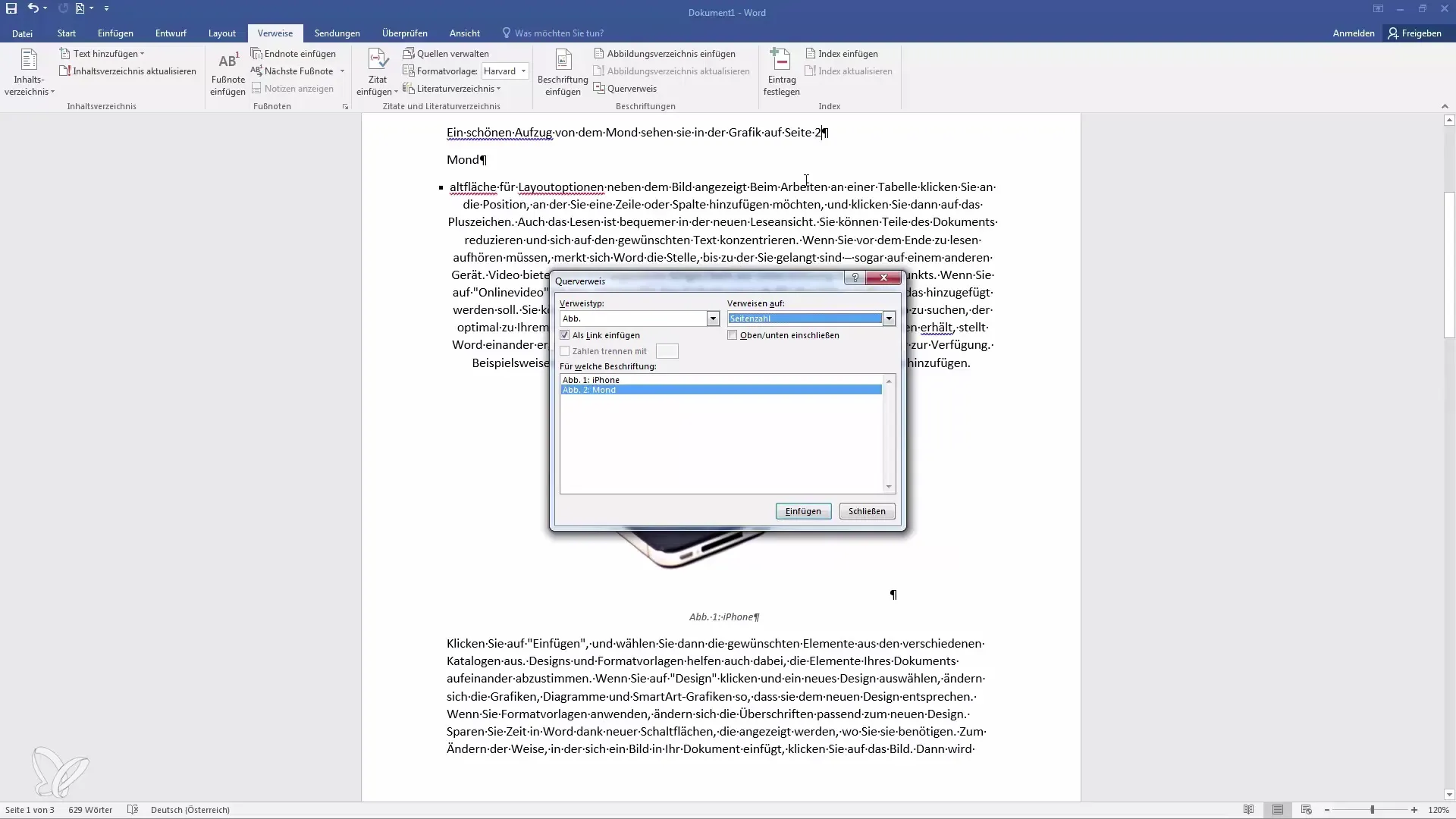
Task: Click 629 Wörter word count
Action: pos(90,810)
